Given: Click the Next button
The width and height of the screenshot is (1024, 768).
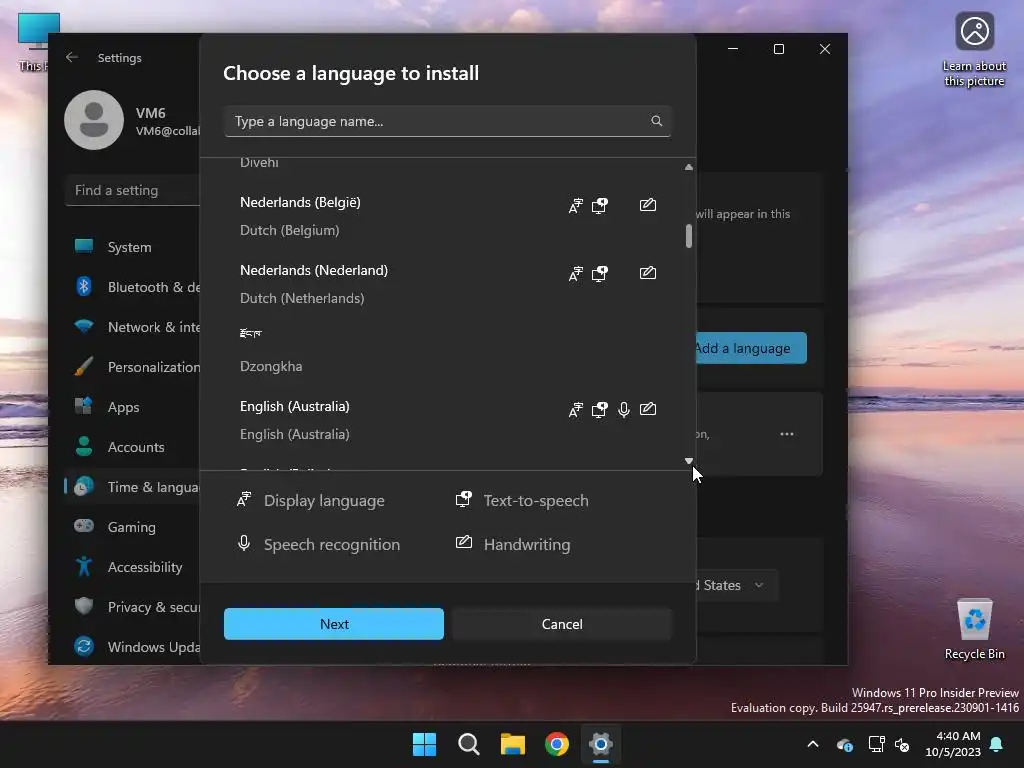Looking at the screenshot, I should pos(334,624).
